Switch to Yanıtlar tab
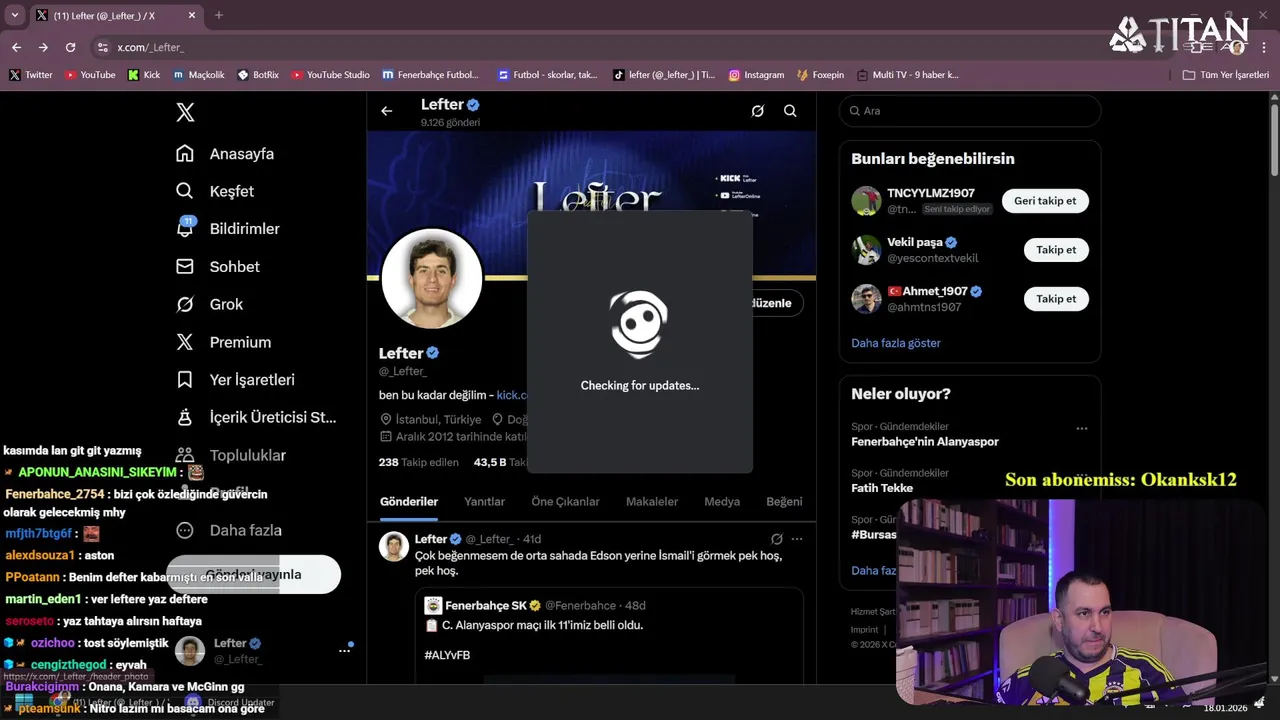1280x720 pixels. coord(484,502)
